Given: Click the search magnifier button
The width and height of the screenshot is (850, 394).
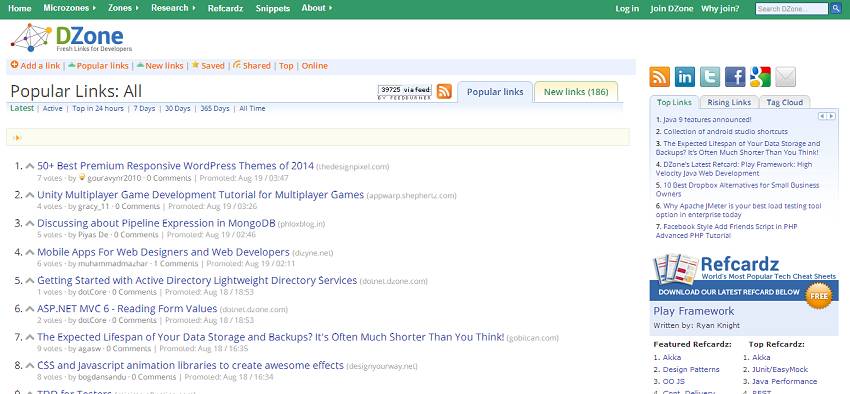Looking at the screenshot, I should click(x=835, y=9).
